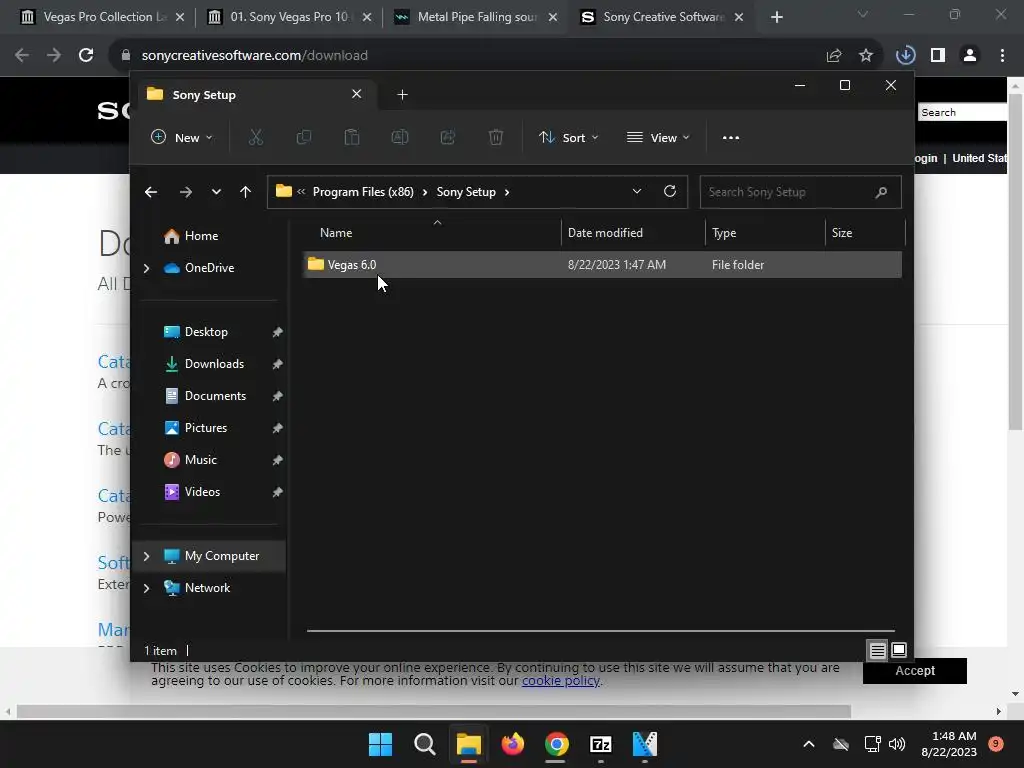Open the Vegas icon on the taskbar
Image resolution: width=1024 pixels, height=768 pixels.
point(645,744)
